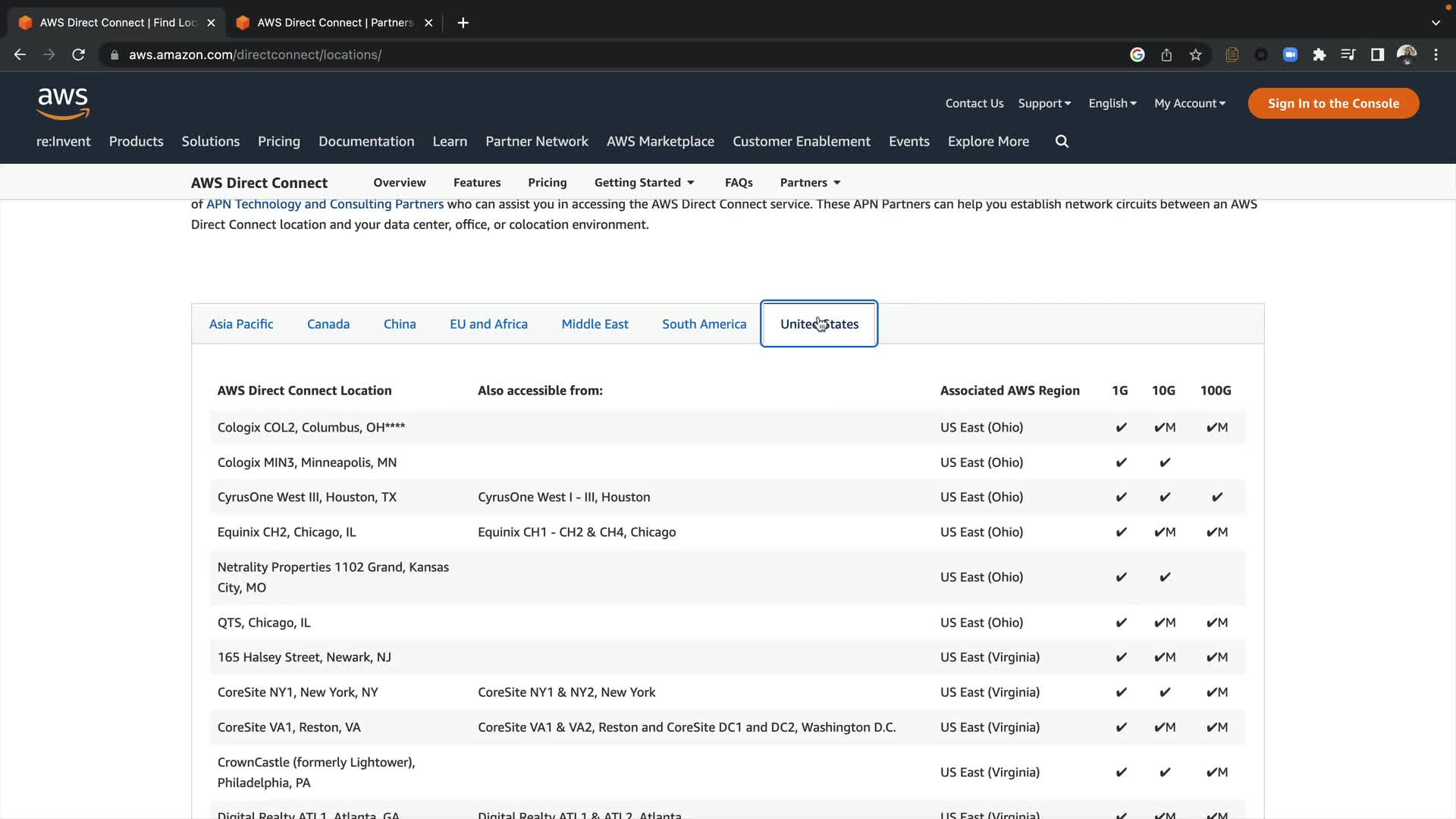Open the AWS site search magnifier
1456x819 pixels.
click(1062, 141)
